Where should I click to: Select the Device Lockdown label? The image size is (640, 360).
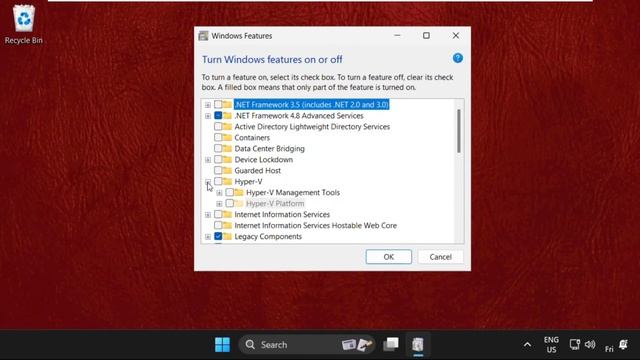click(263, 160)
